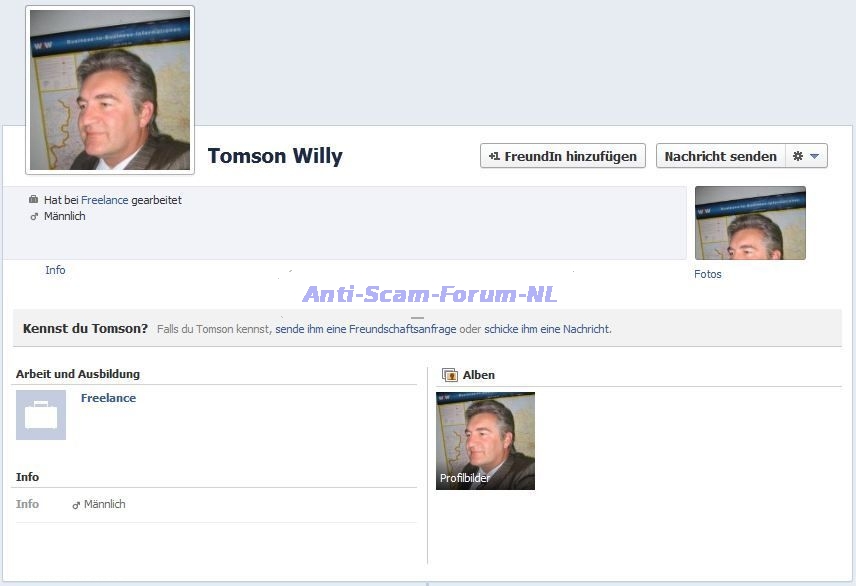The width and height of the screenshot is (856, 586).
Task: Click the grey briefcase placeholder for Freelance
Action: [x=41, y=415]
